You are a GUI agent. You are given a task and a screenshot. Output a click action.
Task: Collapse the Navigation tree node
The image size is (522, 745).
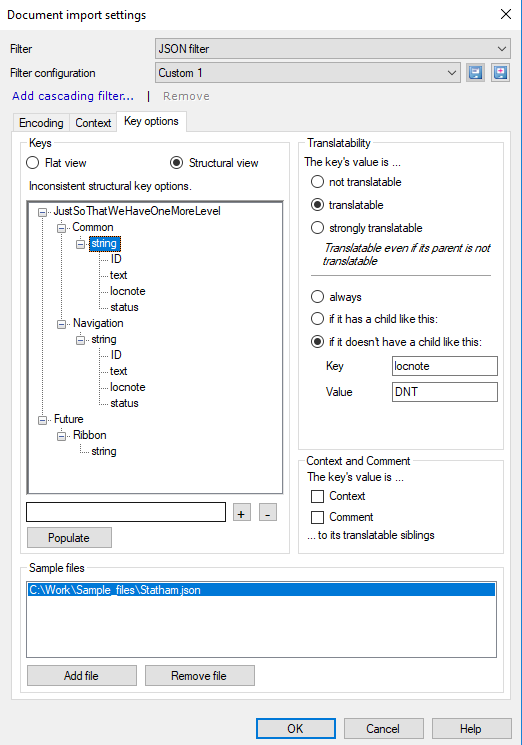(x=61, y=324)
